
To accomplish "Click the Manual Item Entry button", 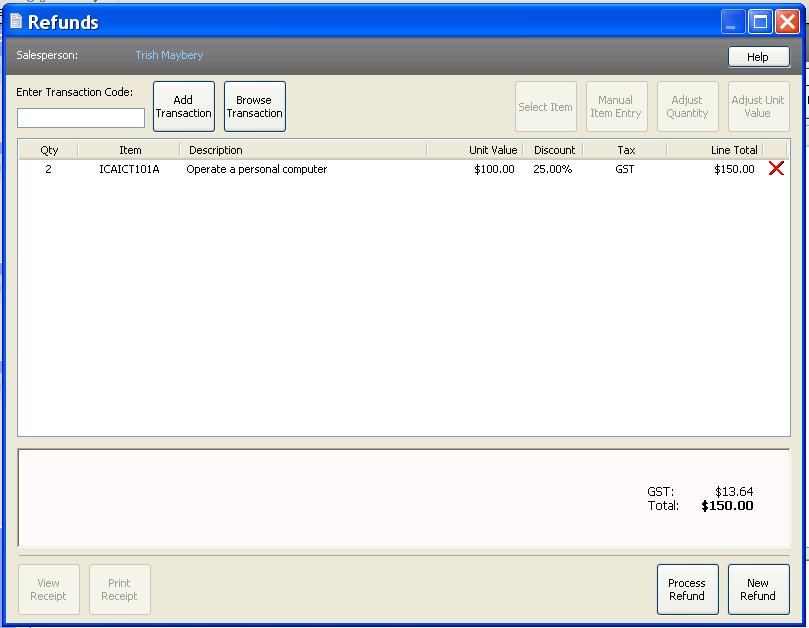I will 616,106.
